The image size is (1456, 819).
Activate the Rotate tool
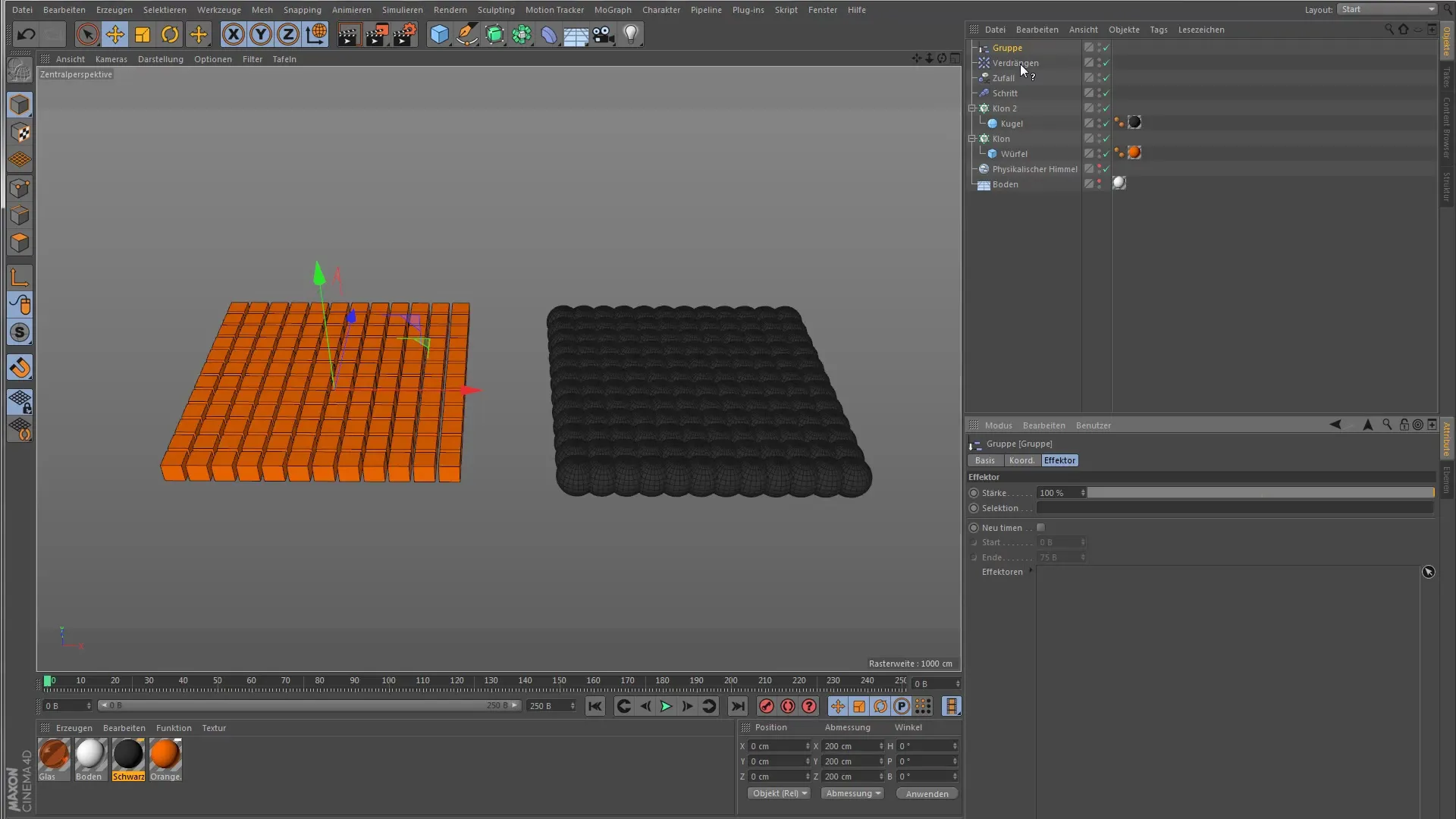[x=170, y=34]
